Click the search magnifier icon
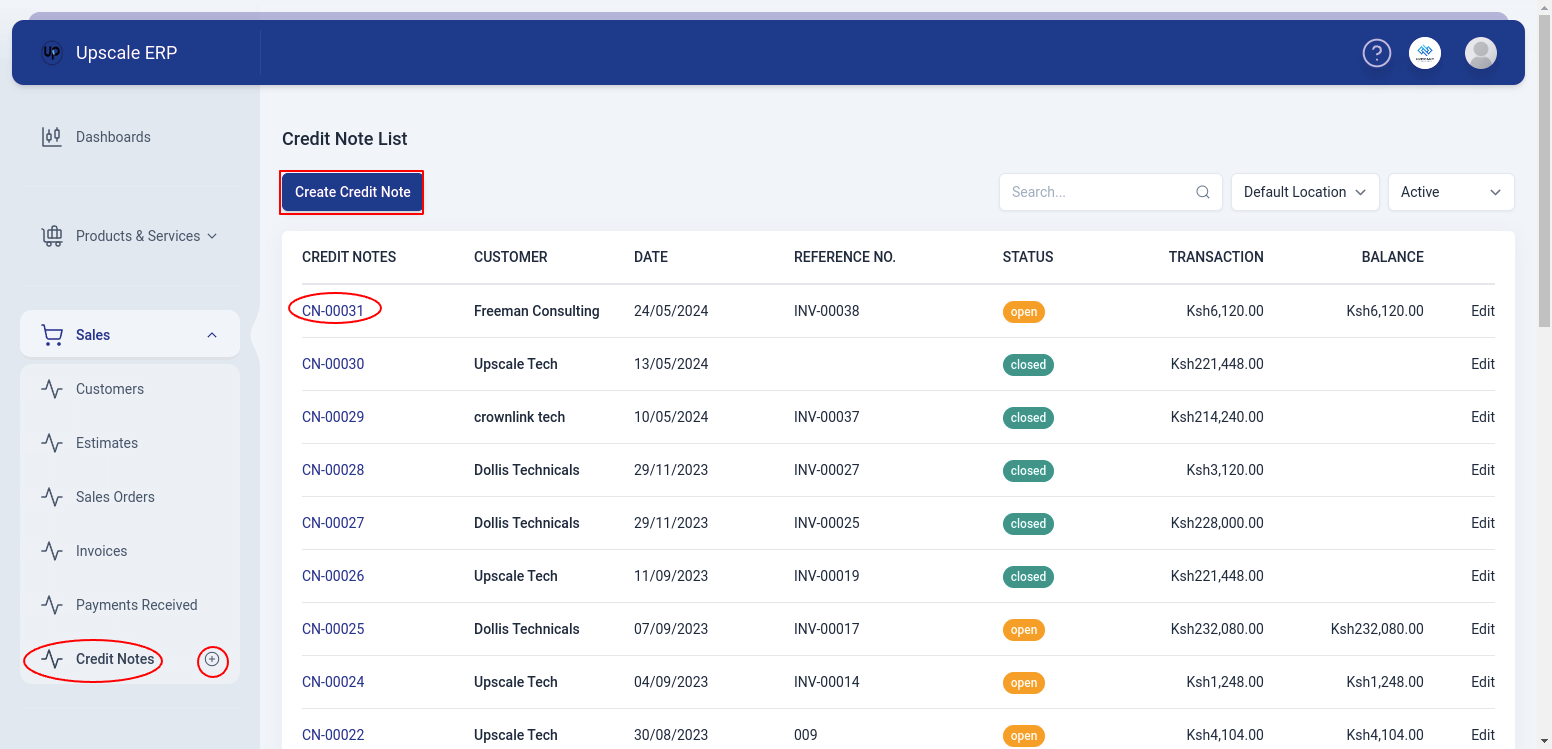This screenshot has width=1552, height=749. (x=1203, y=193)
